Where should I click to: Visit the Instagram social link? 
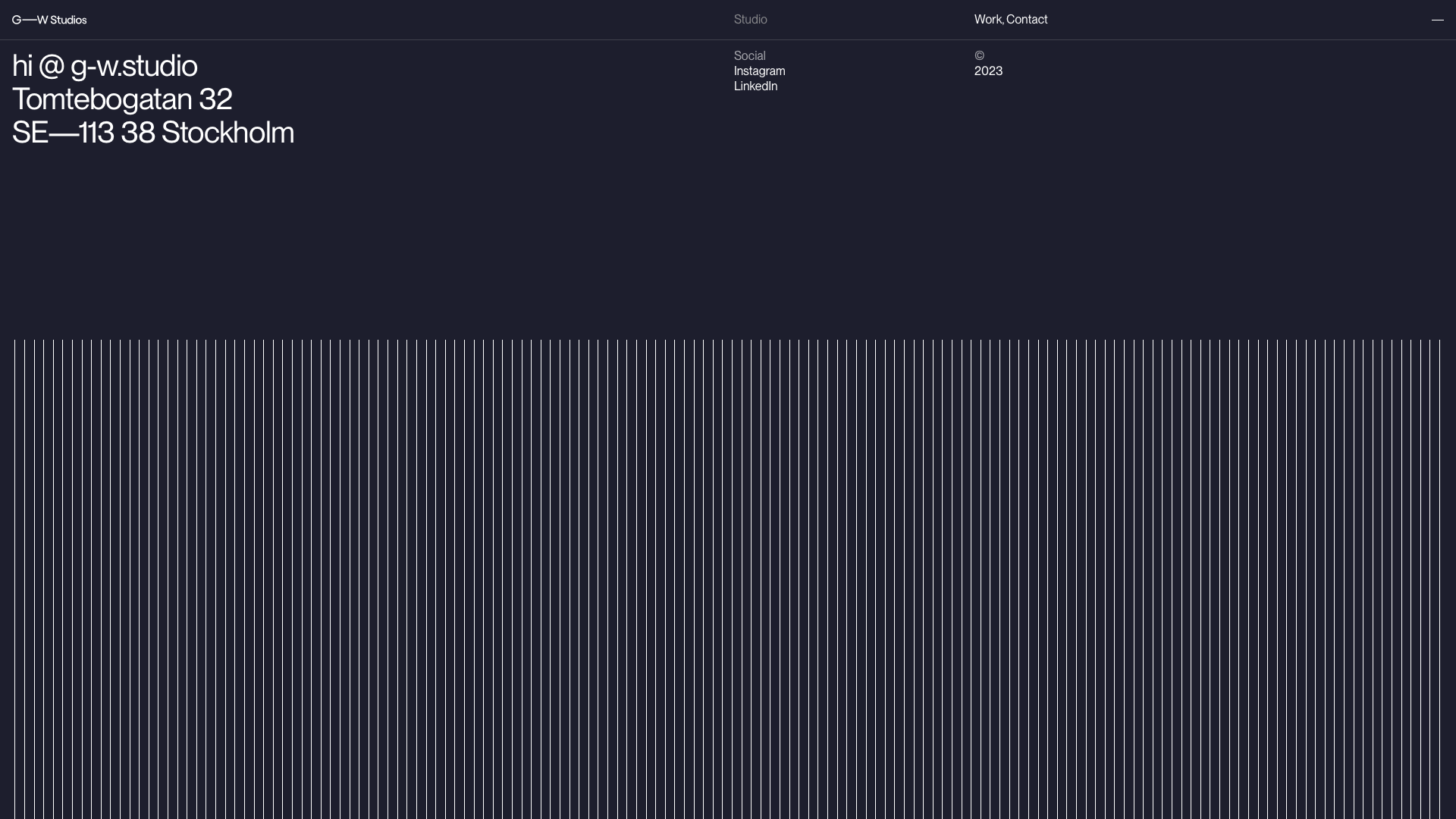759,71
